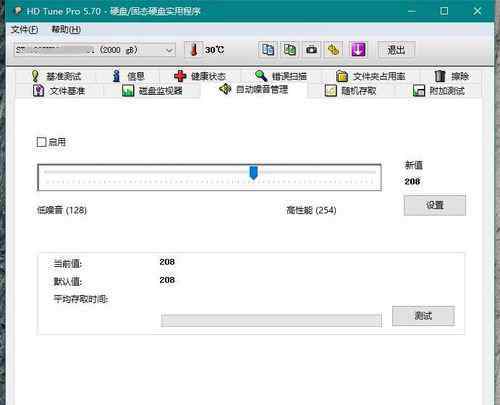Click the 测试 button
The image size is (500, 405).
[x=423, y=315]
